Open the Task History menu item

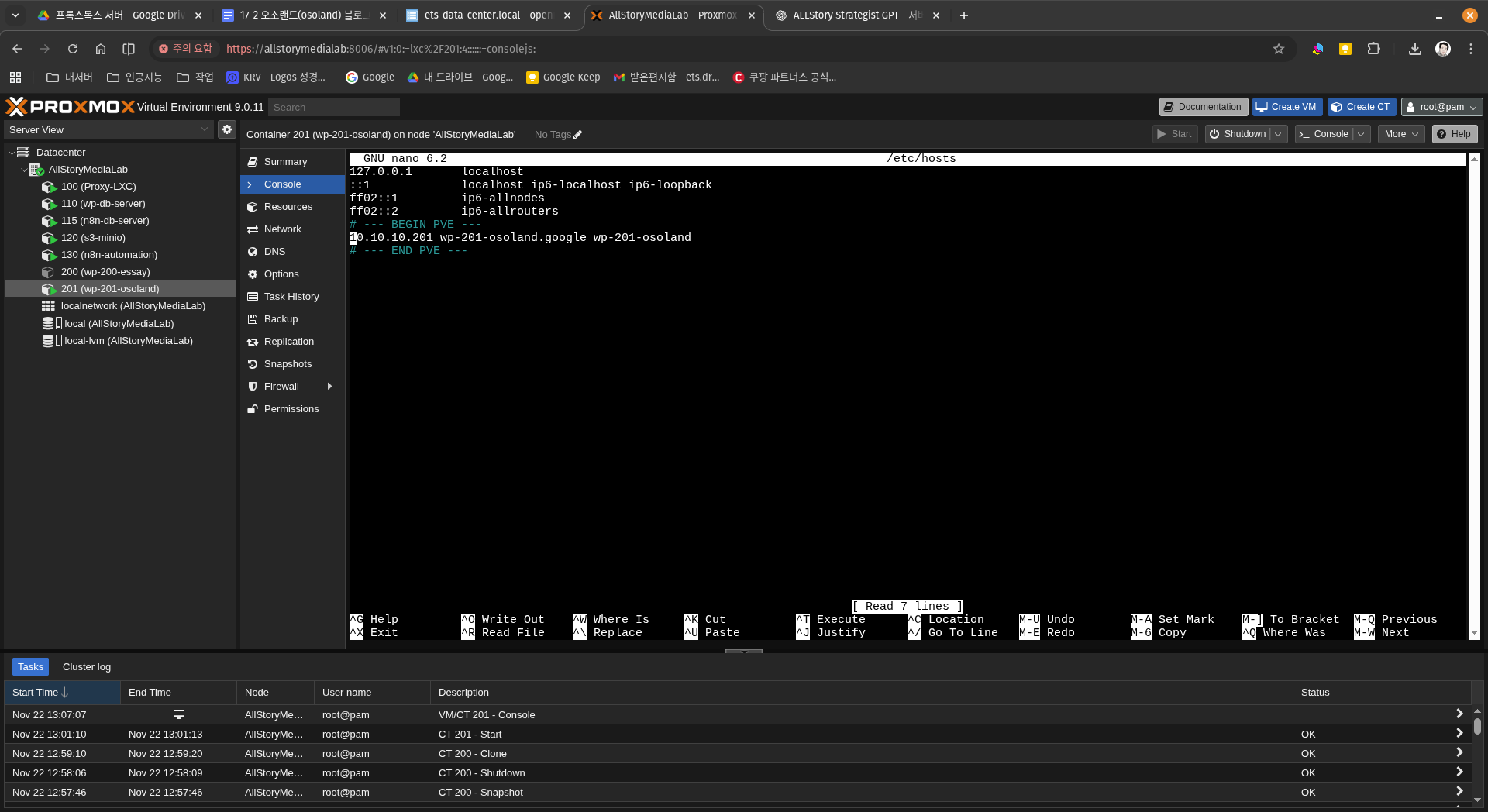291,297
